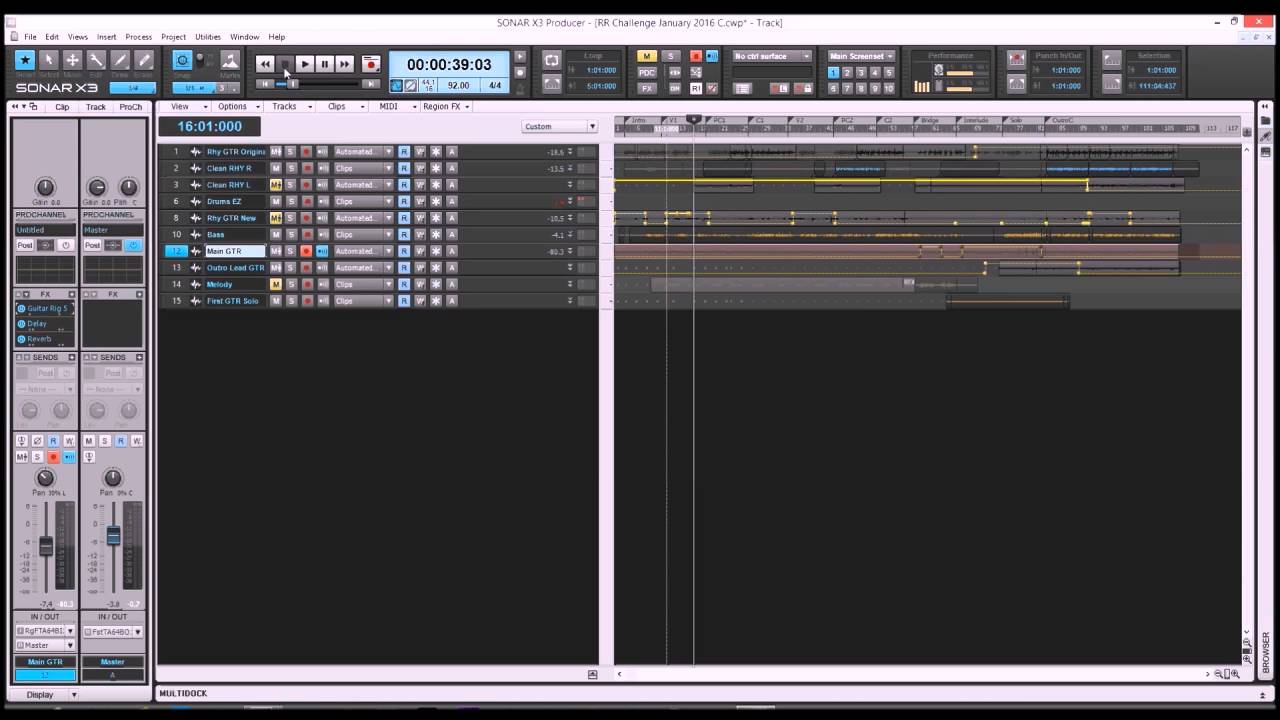Open the File menu
This screenshot has width=1280, height=720.
tap(31, 37)
